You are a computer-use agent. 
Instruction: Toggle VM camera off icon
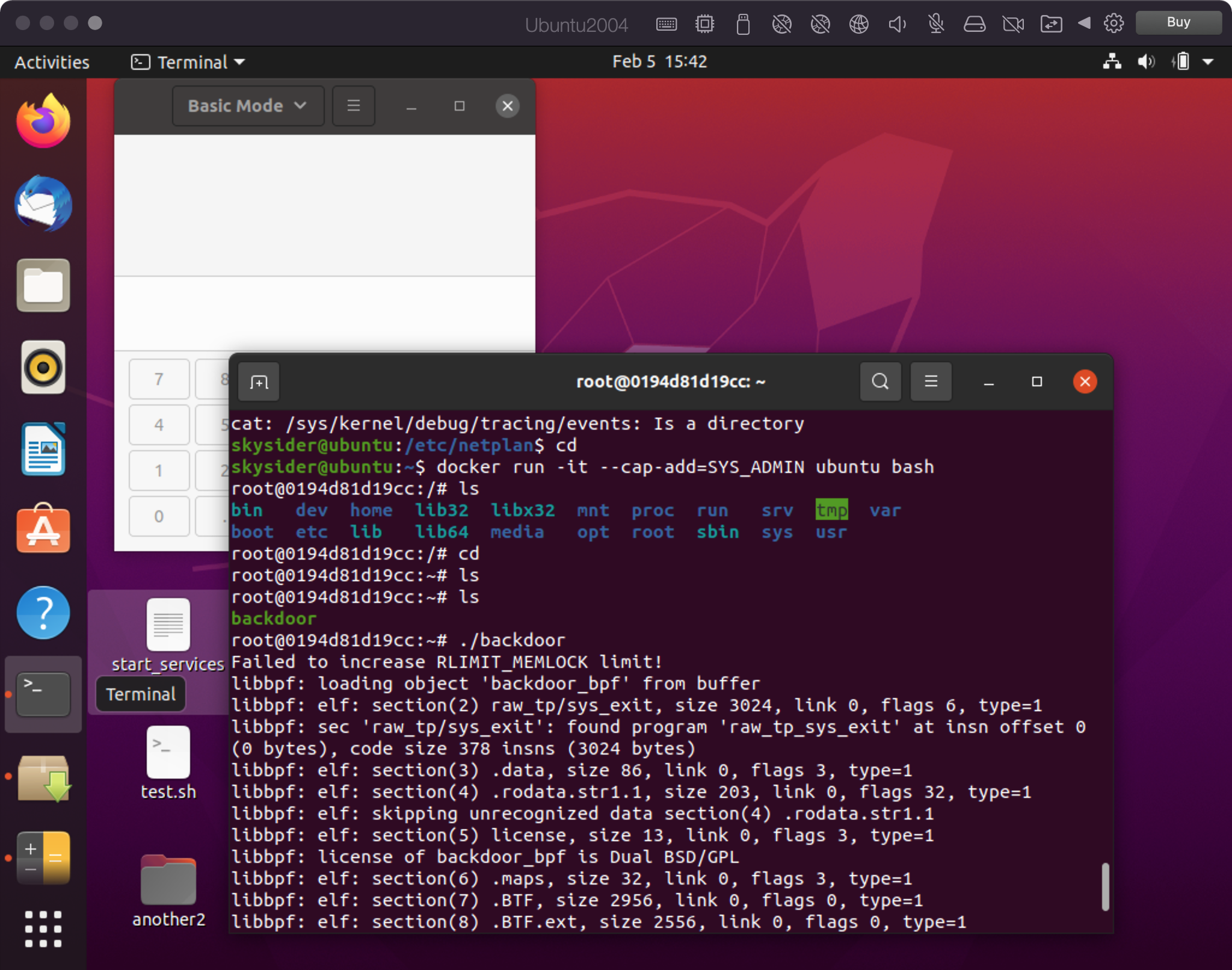point(1013,24)
